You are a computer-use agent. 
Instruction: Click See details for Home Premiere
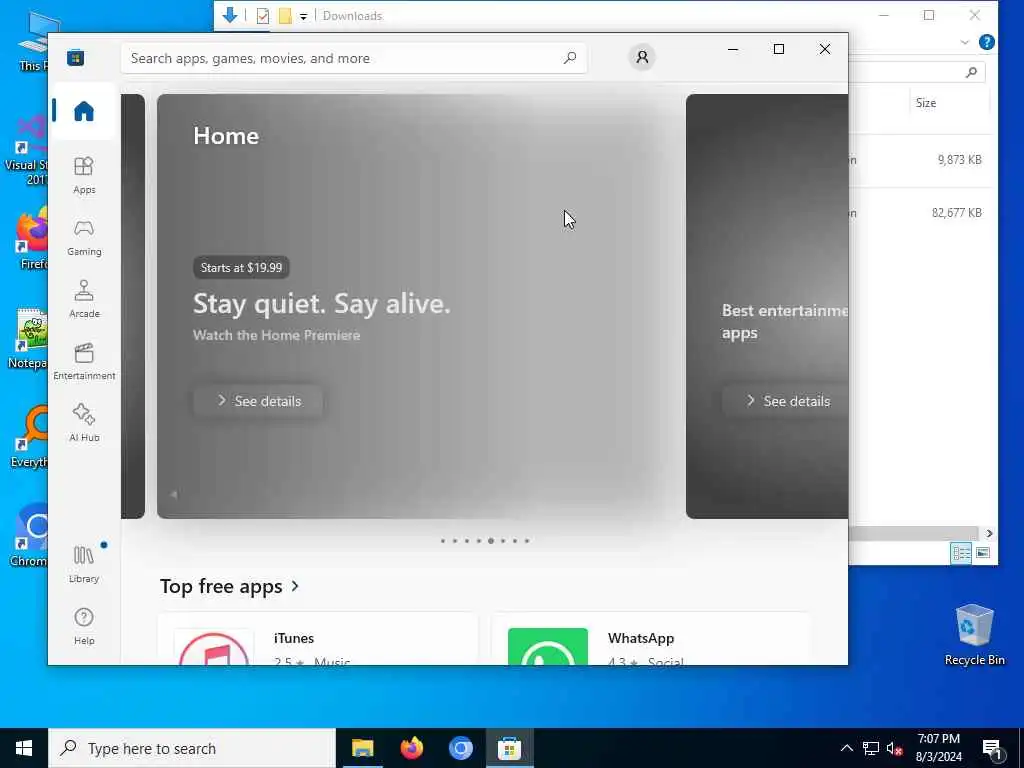258,401
